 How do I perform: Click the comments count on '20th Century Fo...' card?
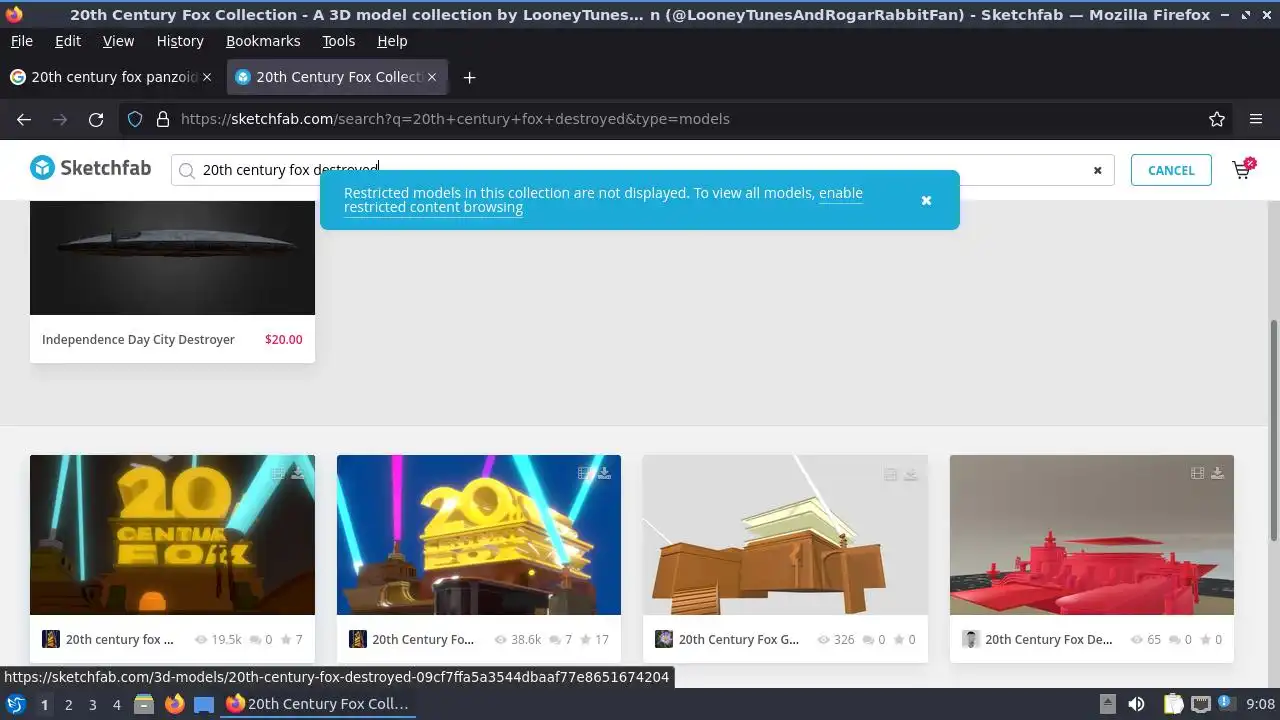(x=561, y=639)
